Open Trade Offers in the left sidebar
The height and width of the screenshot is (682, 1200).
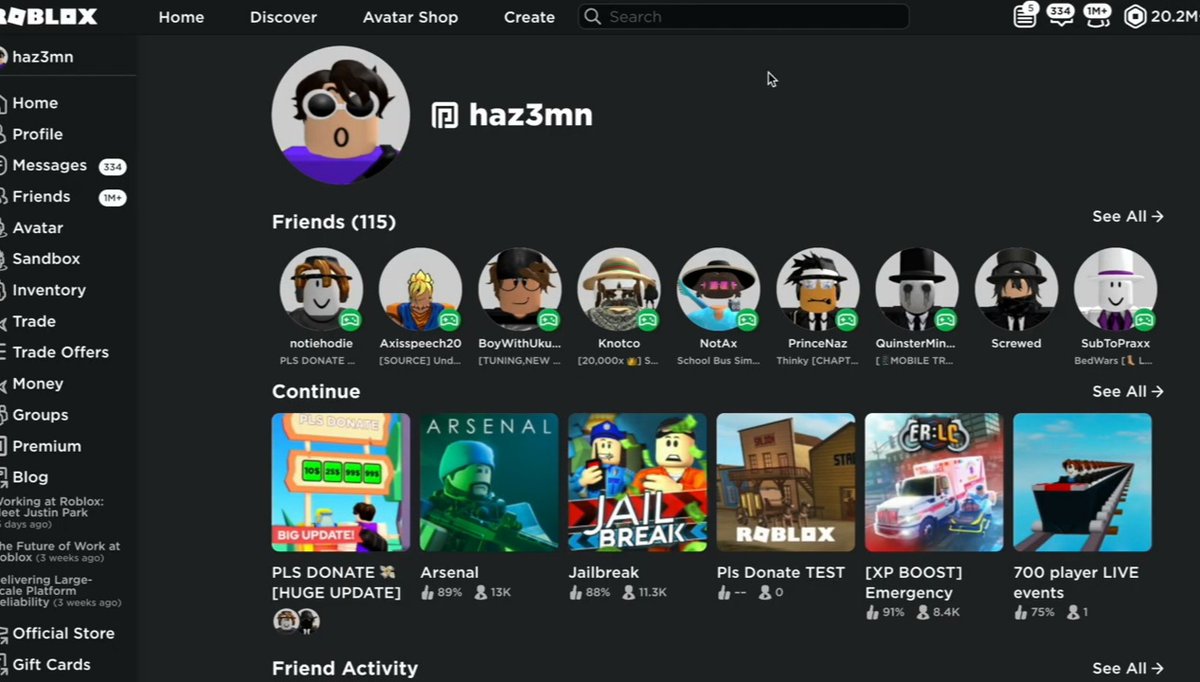(55, 352)
